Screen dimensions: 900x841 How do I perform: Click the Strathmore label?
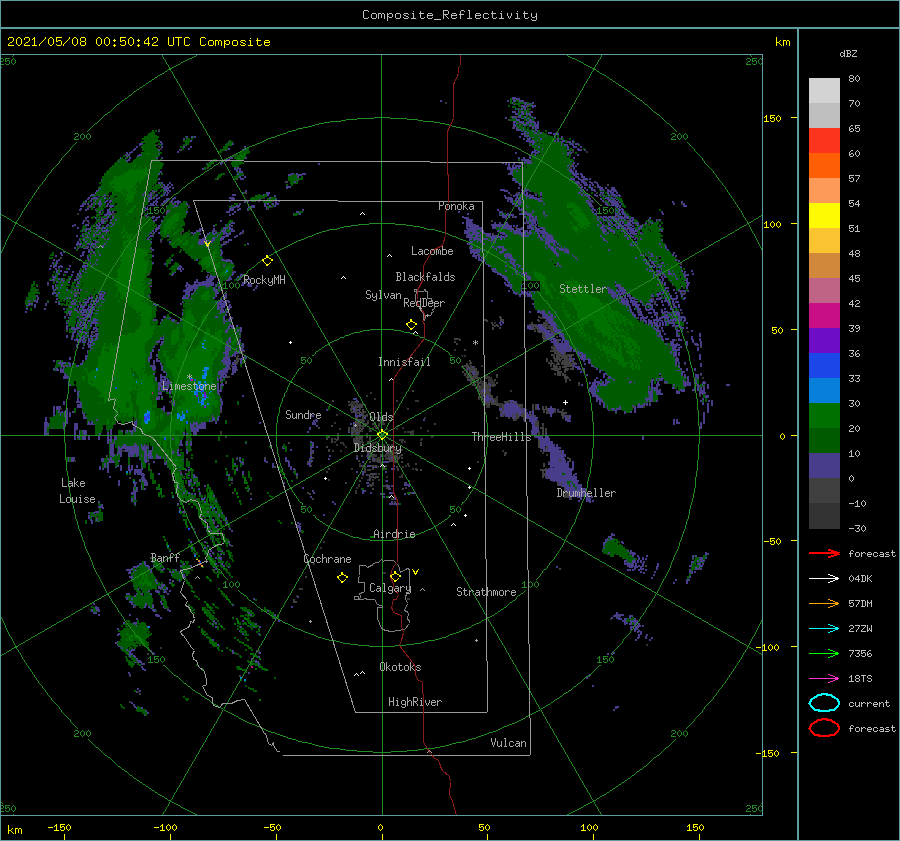(x=486, y=592)
